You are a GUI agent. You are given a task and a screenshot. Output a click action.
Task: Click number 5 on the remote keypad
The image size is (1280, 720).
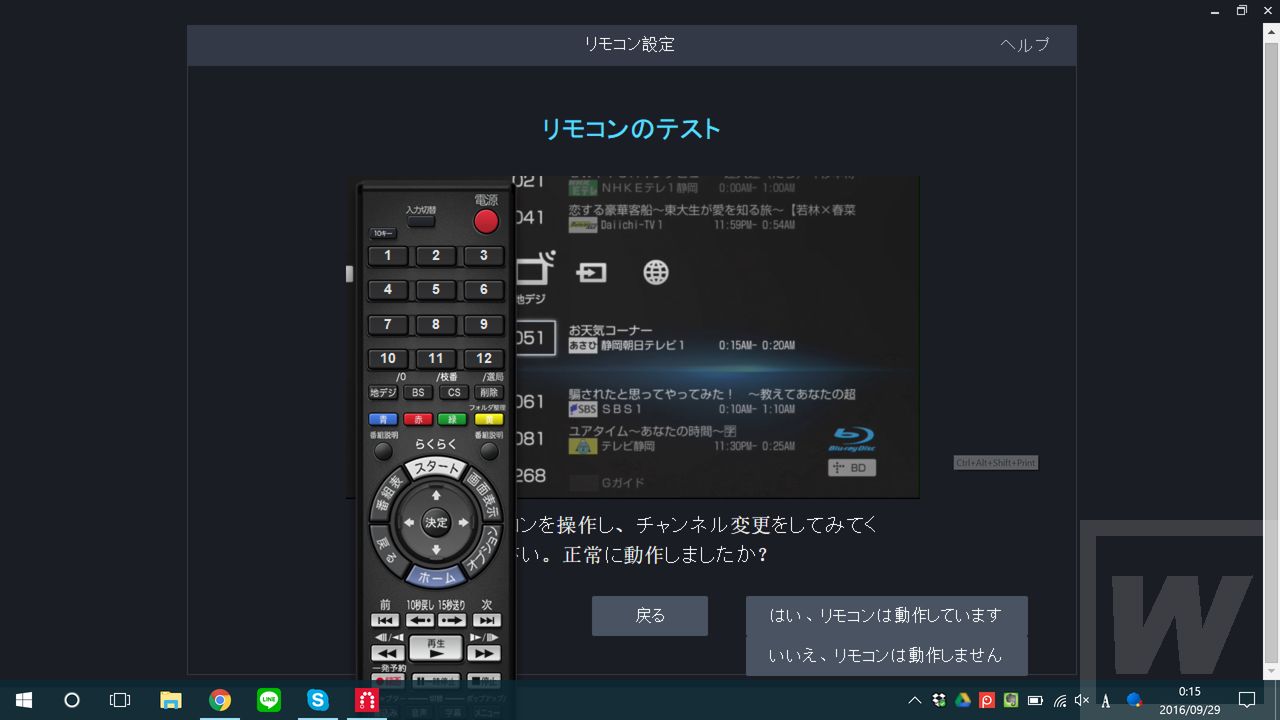pyautogui.click(x=436, y=290)
